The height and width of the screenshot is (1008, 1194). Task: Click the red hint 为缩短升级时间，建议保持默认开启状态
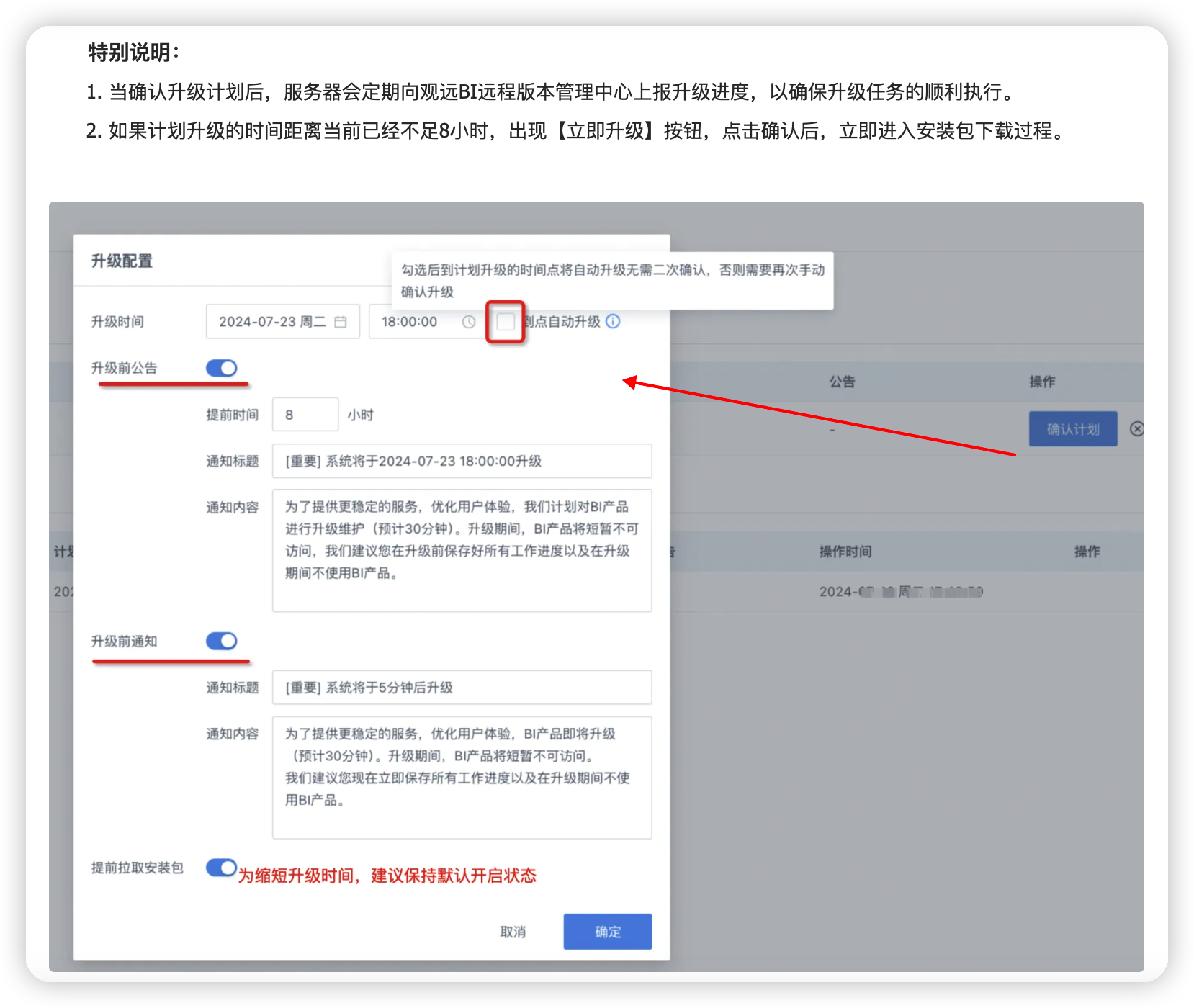[387, 876]
